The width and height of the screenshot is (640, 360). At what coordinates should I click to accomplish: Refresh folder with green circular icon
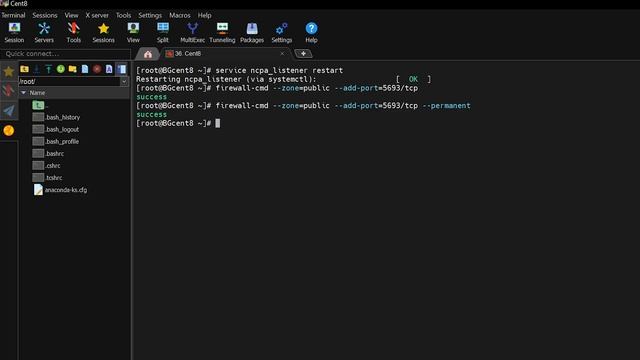(61, 69)
